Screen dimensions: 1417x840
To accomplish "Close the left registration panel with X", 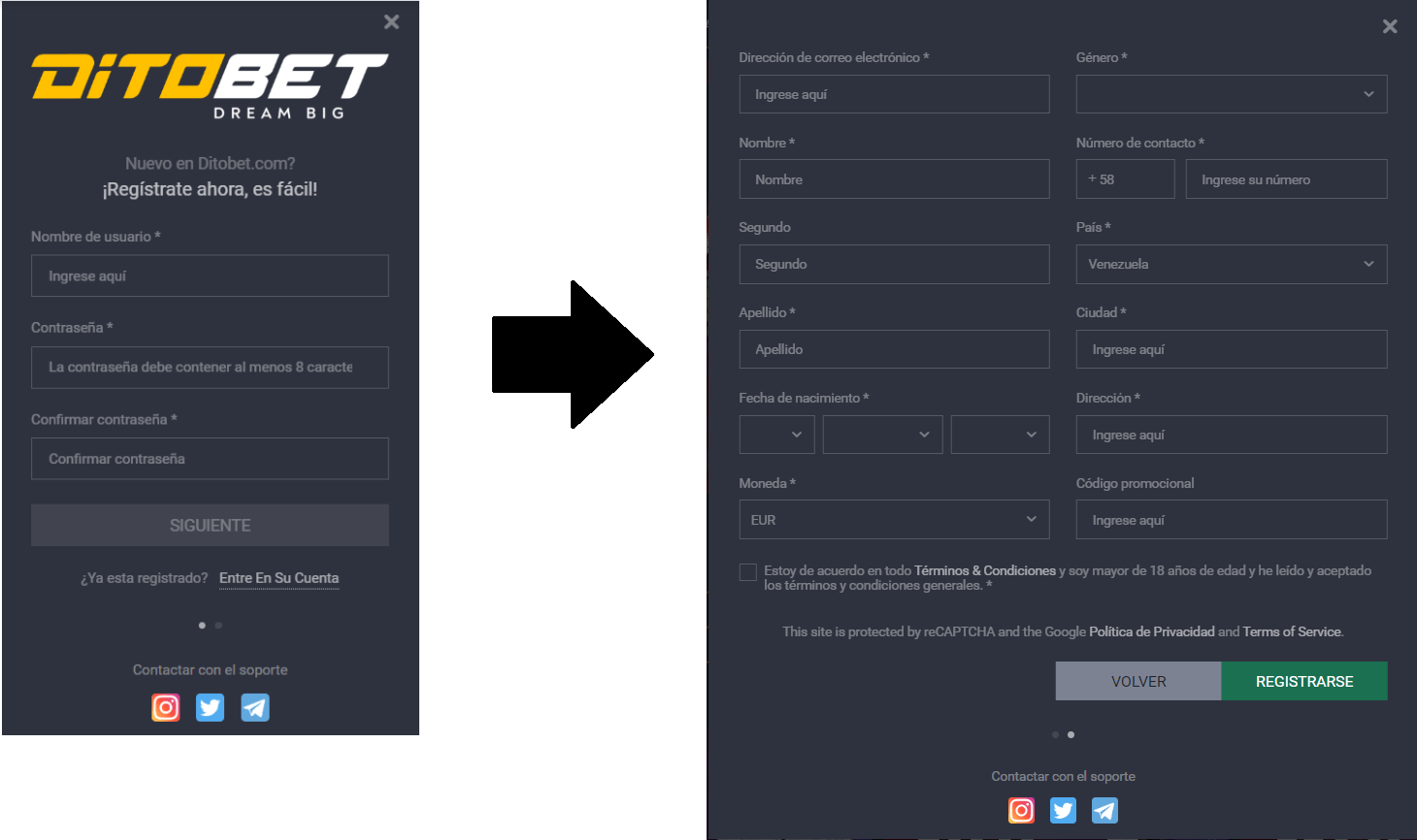I will (391, 21).
